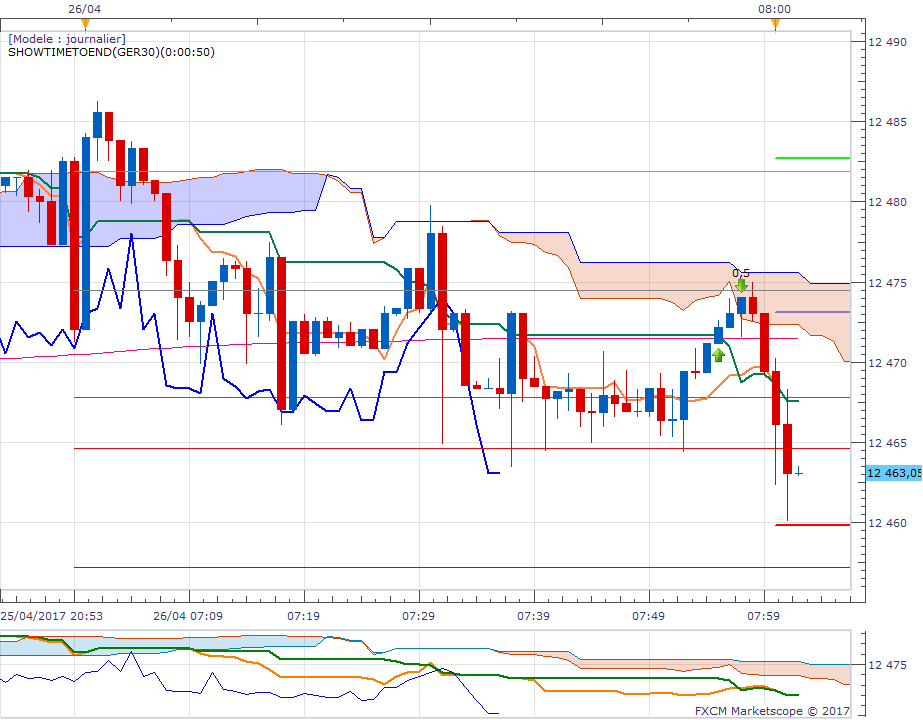923x720 pixels.
Task: Select the SHOWTIMETOEND(GER30) indicator label
Action: (x=111, y=52)
